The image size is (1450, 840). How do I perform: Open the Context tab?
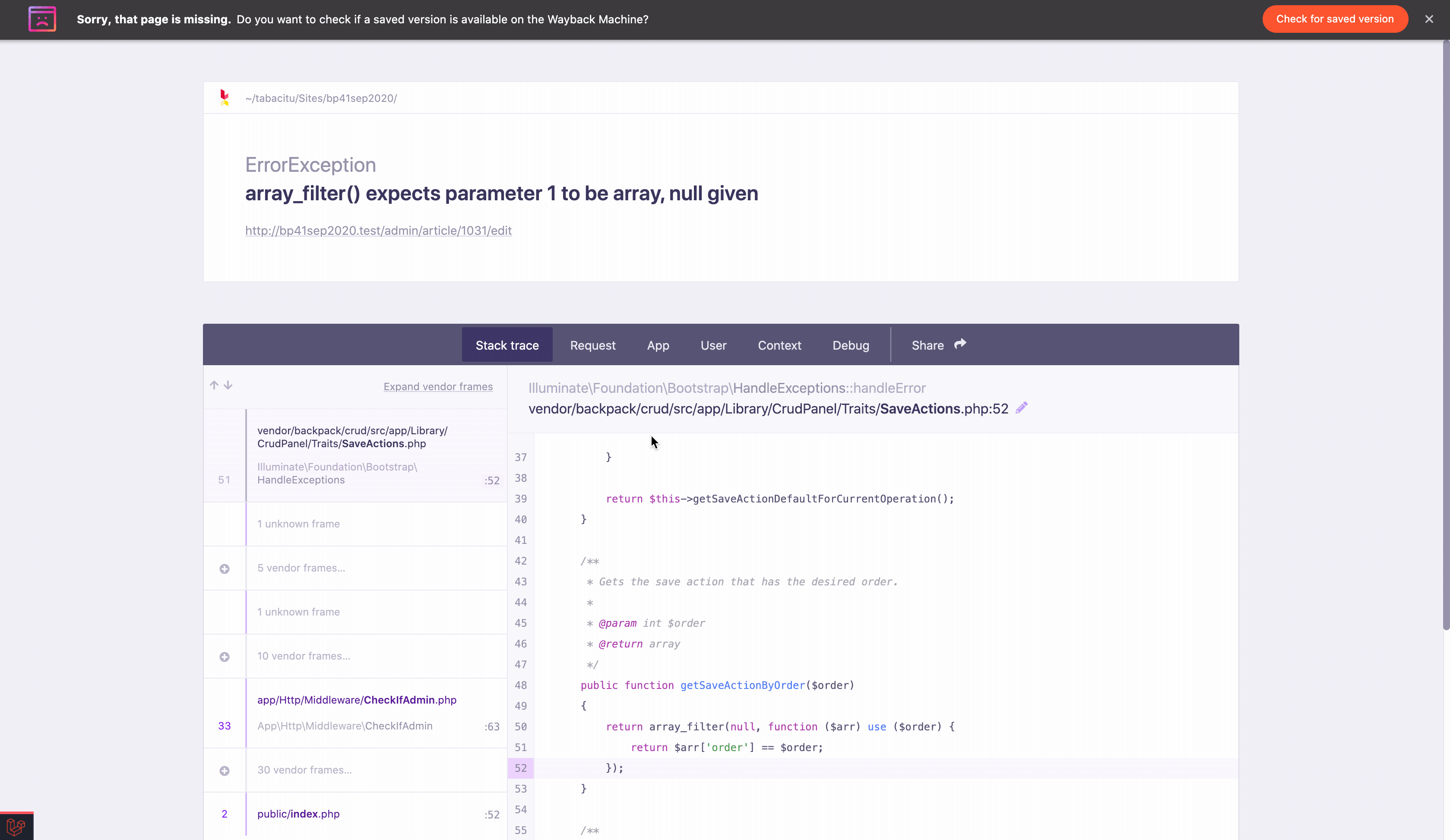coord(779,345)
